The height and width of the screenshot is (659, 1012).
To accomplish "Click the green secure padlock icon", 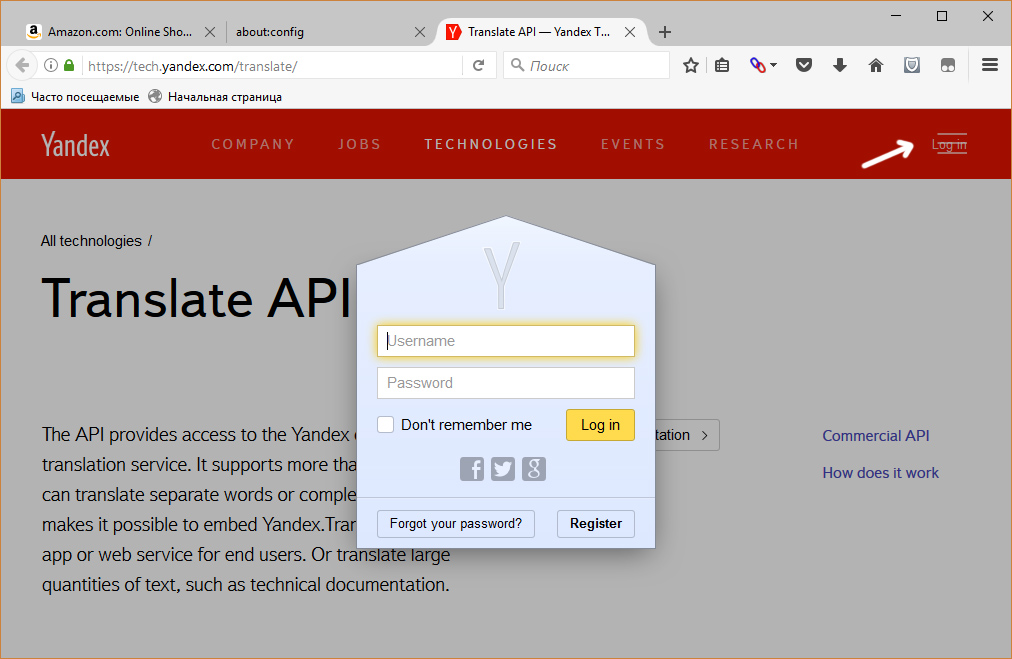I will [69, 65].
